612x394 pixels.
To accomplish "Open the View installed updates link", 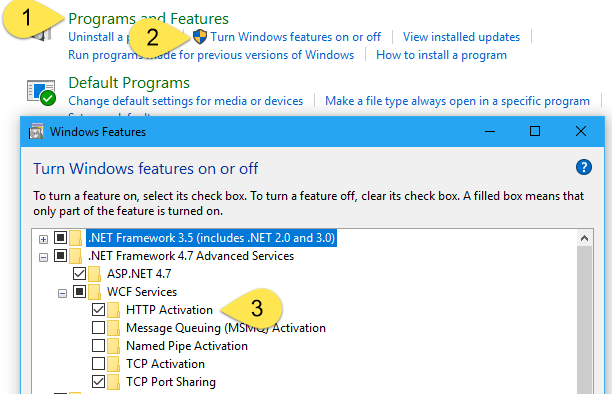I will 461,37.
